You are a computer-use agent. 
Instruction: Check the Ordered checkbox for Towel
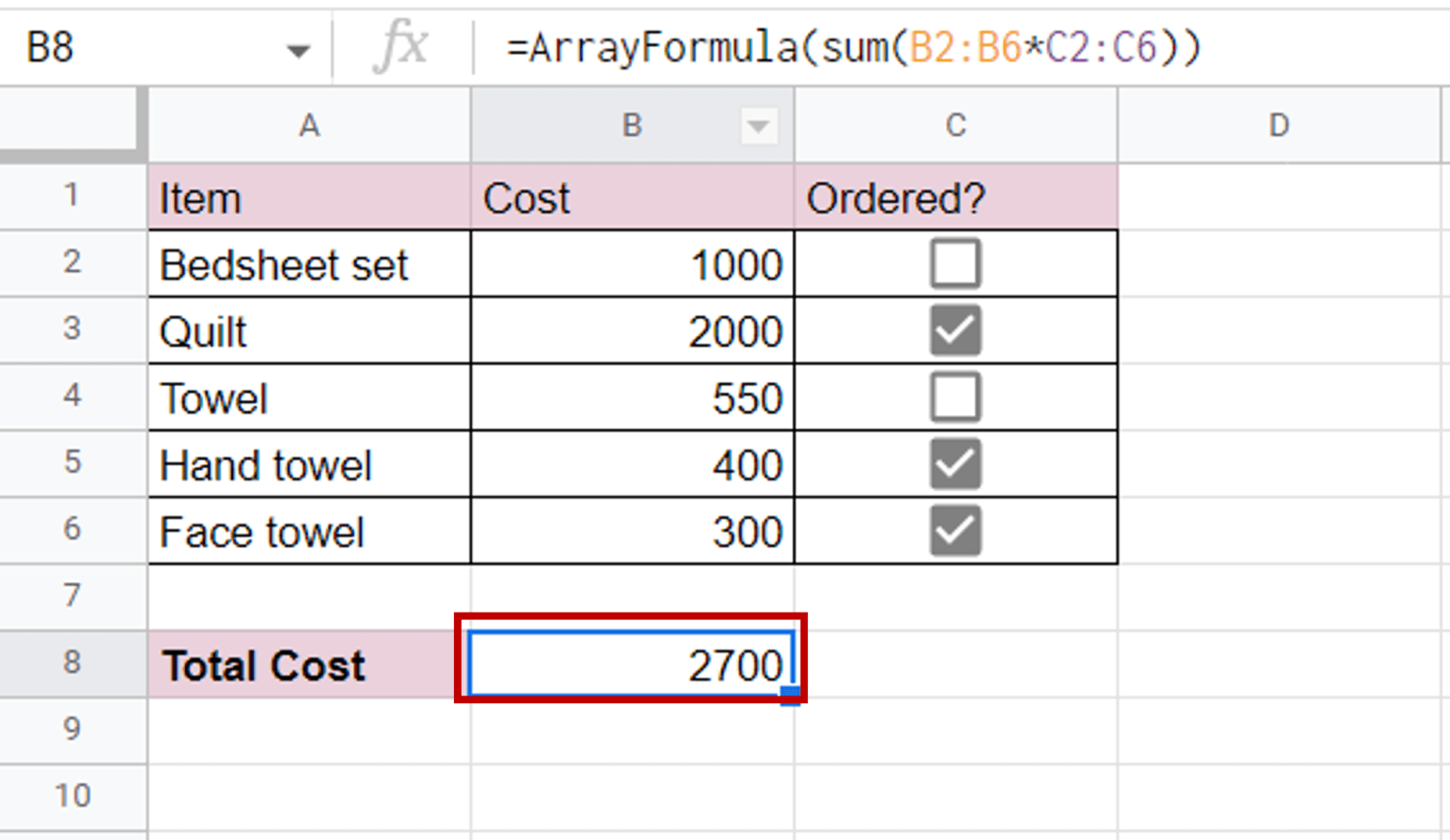click(955, 397)
